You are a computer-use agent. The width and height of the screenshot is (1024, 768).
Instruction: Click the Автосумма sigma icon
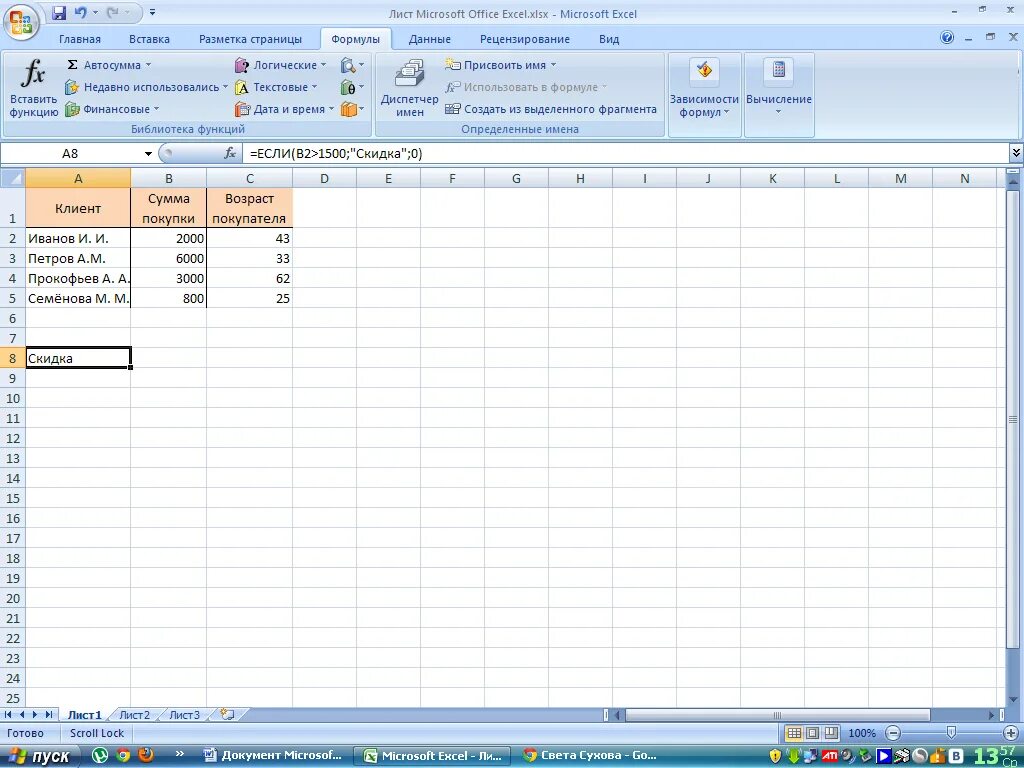pos(72,65)
